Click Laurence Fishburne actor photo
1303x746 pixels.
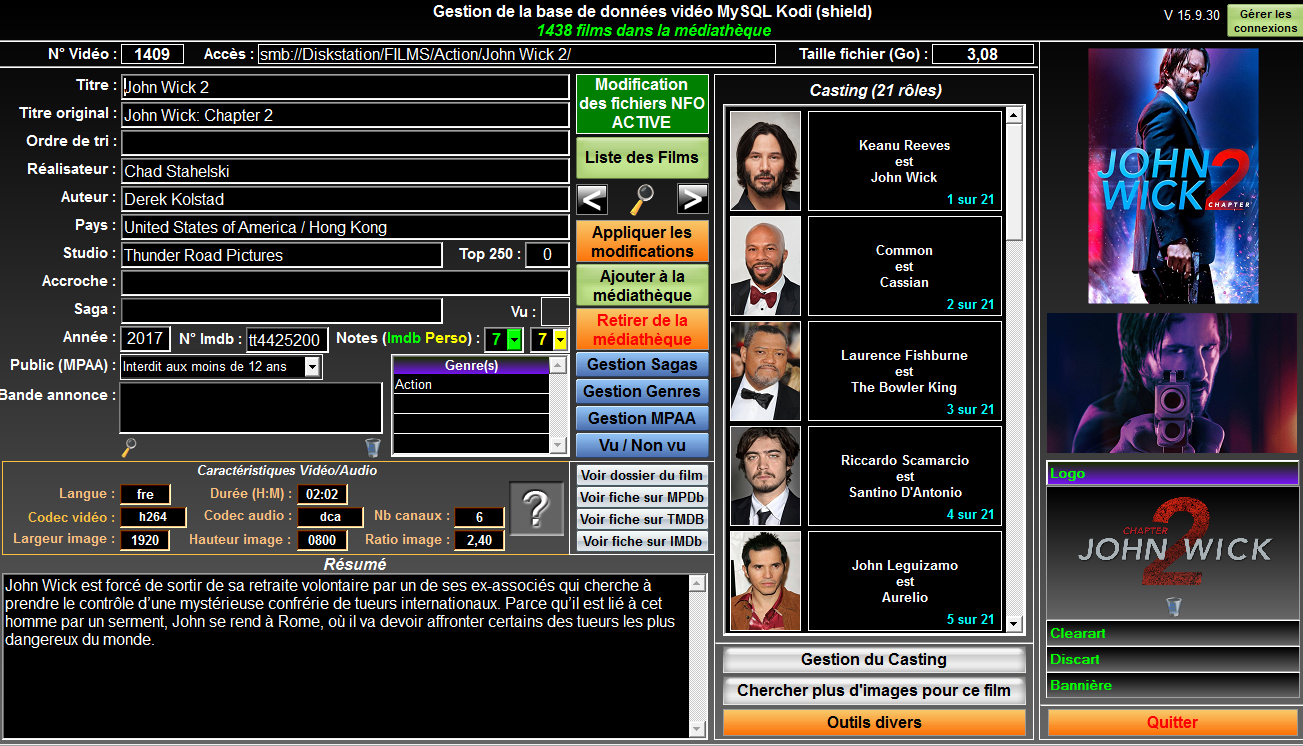(765, 370)
